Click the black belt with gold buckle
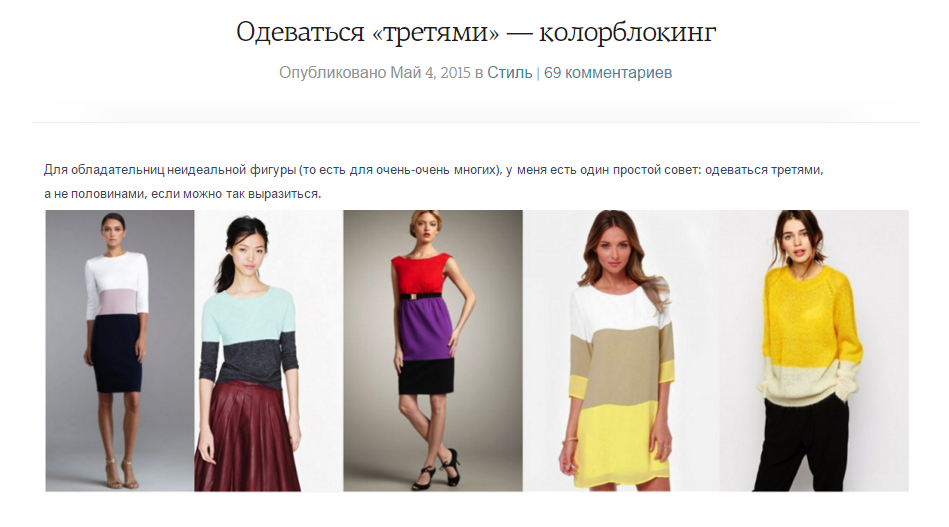This screenshot has height=527, width=949. (x=425, y=296)
